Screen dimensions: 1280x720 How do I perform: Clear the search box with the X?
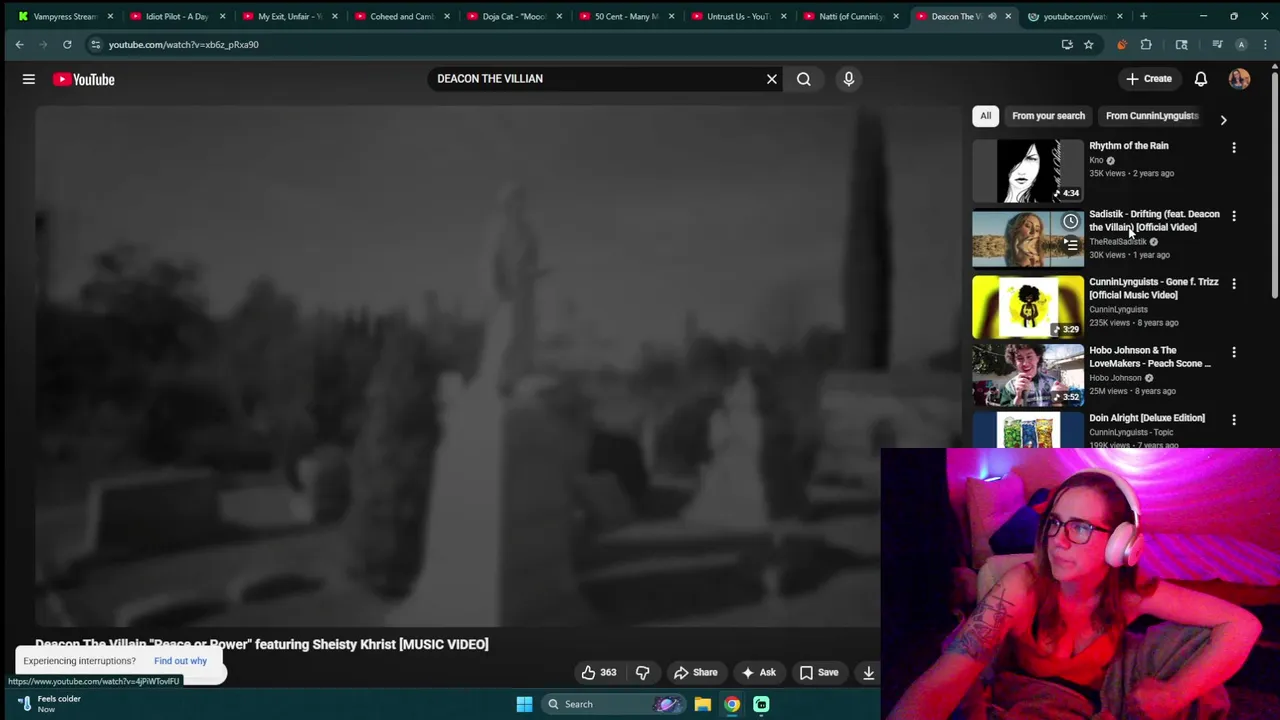point(772,79)
